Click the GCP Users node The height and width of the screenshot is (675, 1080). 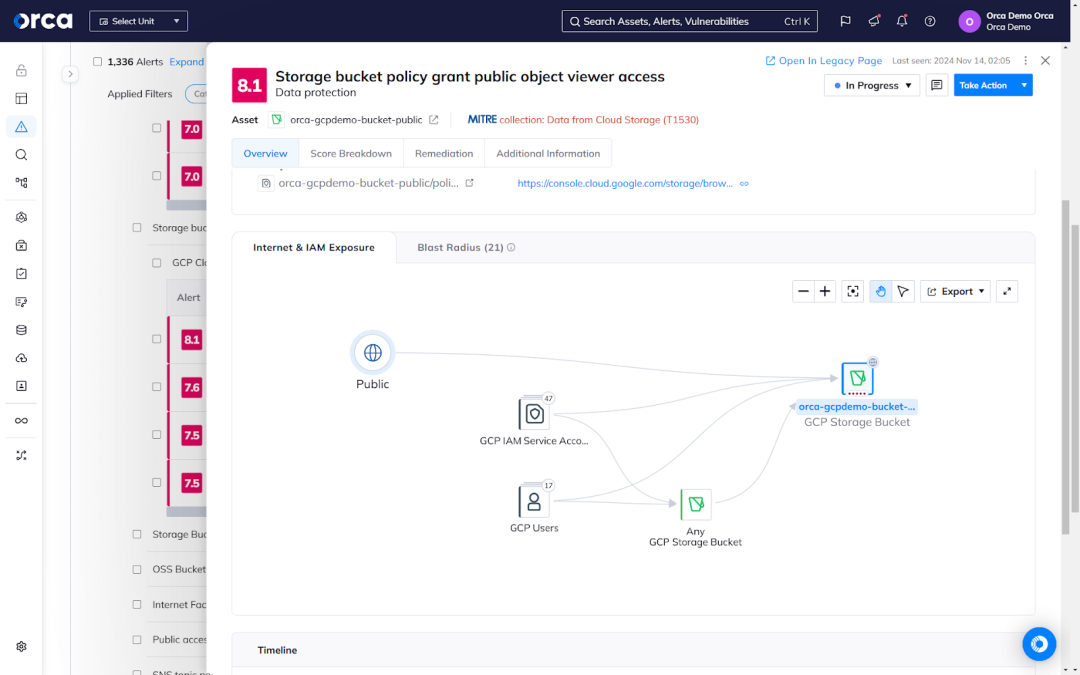click(534, 501)
